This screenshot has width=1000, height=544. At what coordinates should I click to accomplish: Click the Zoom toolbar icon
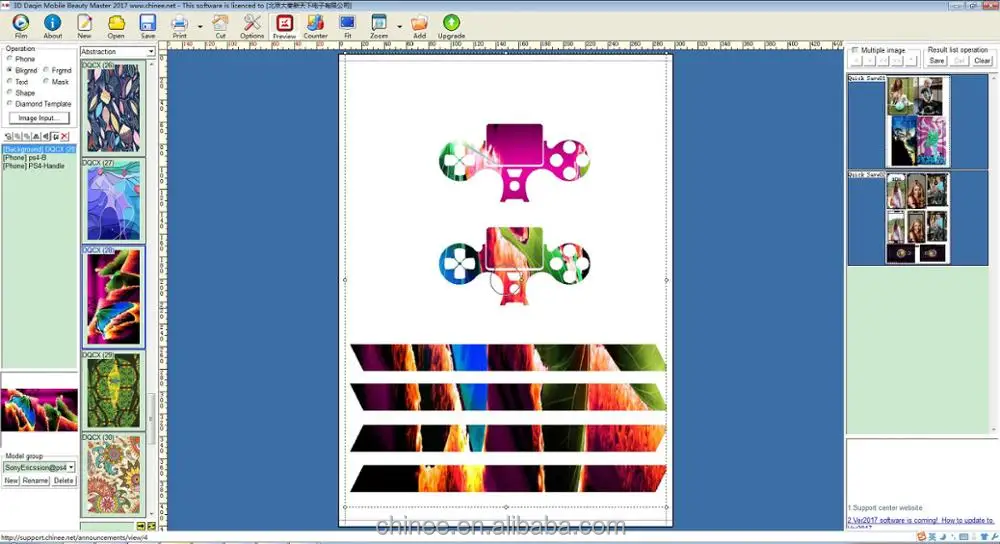(x=379, y=26)
